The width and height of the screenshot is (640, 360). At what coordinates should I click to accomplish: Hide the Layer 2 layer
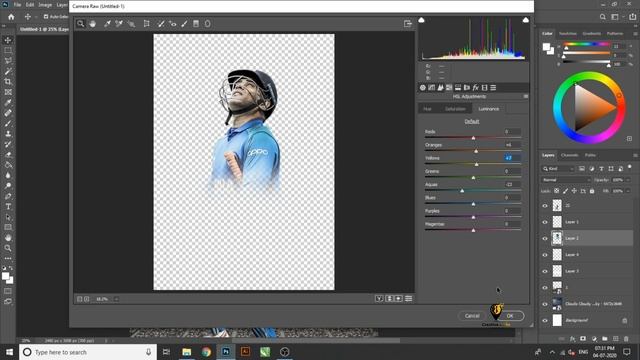[x=545, y=238]
